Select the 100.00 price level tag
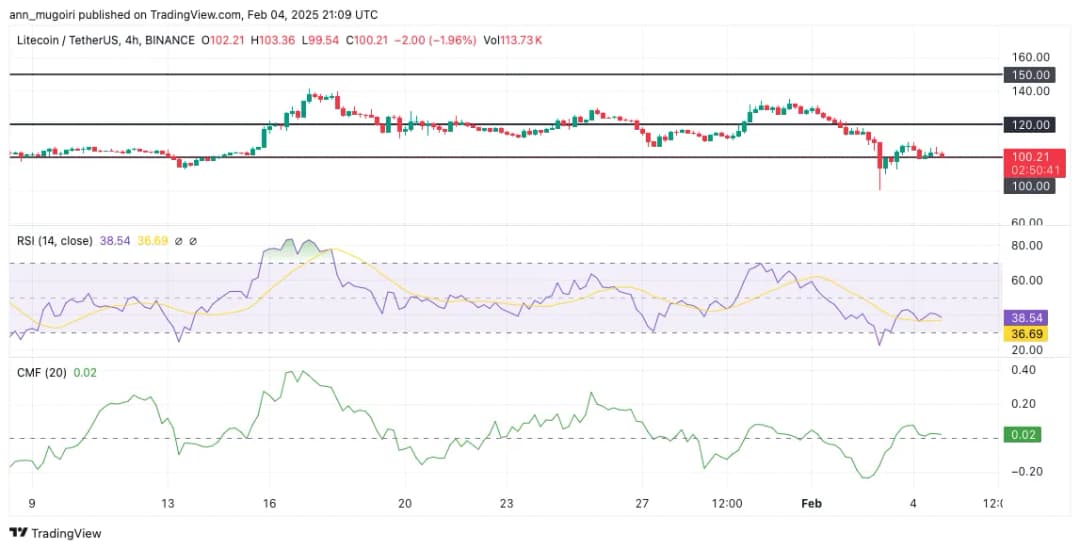The height and width of the screenshot is (549, 1080). click(1029, 186)
